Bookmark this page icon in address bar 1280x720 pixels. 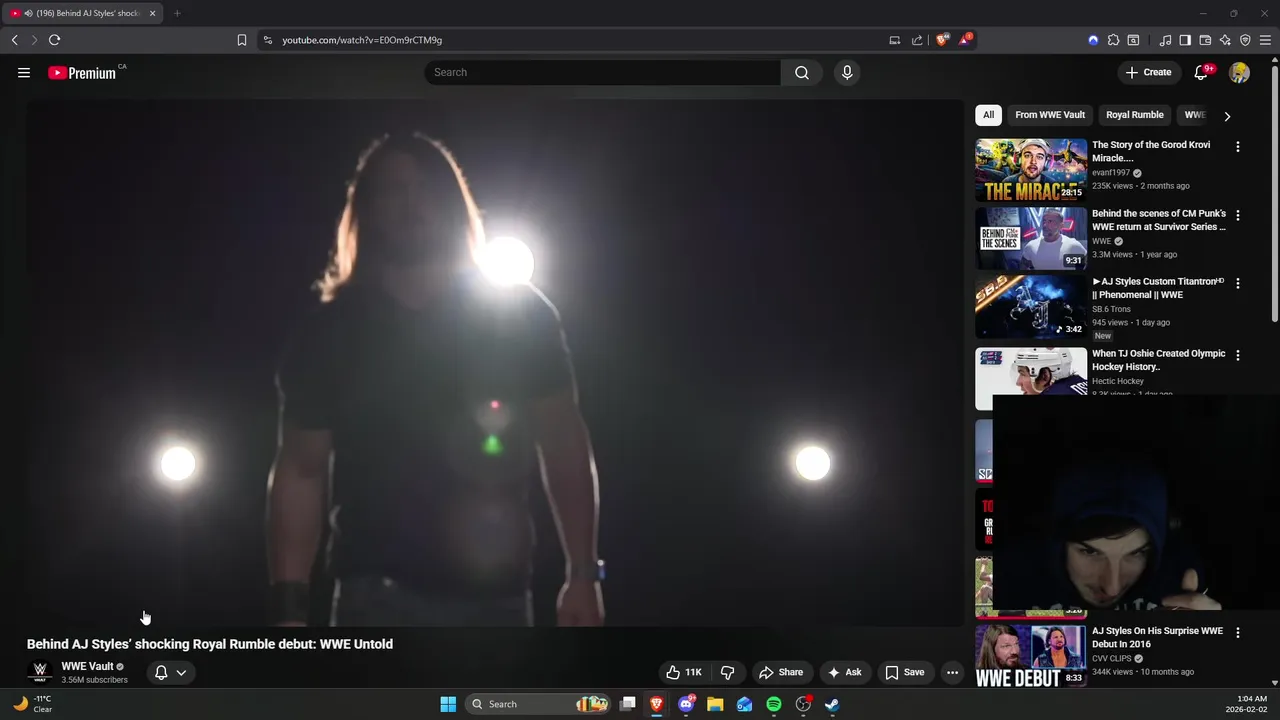(x=242, y=40)
